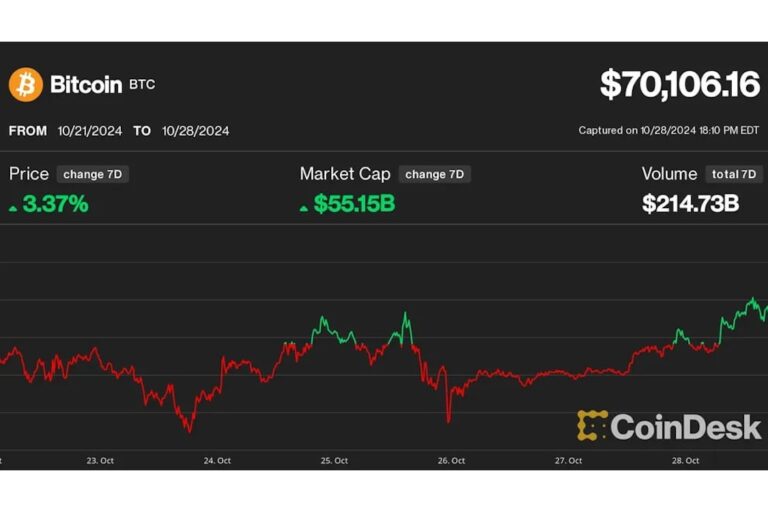Select the FROM date 10/21/2024
Viewport: 768px width, 512px height.
[x=89, y=131]
